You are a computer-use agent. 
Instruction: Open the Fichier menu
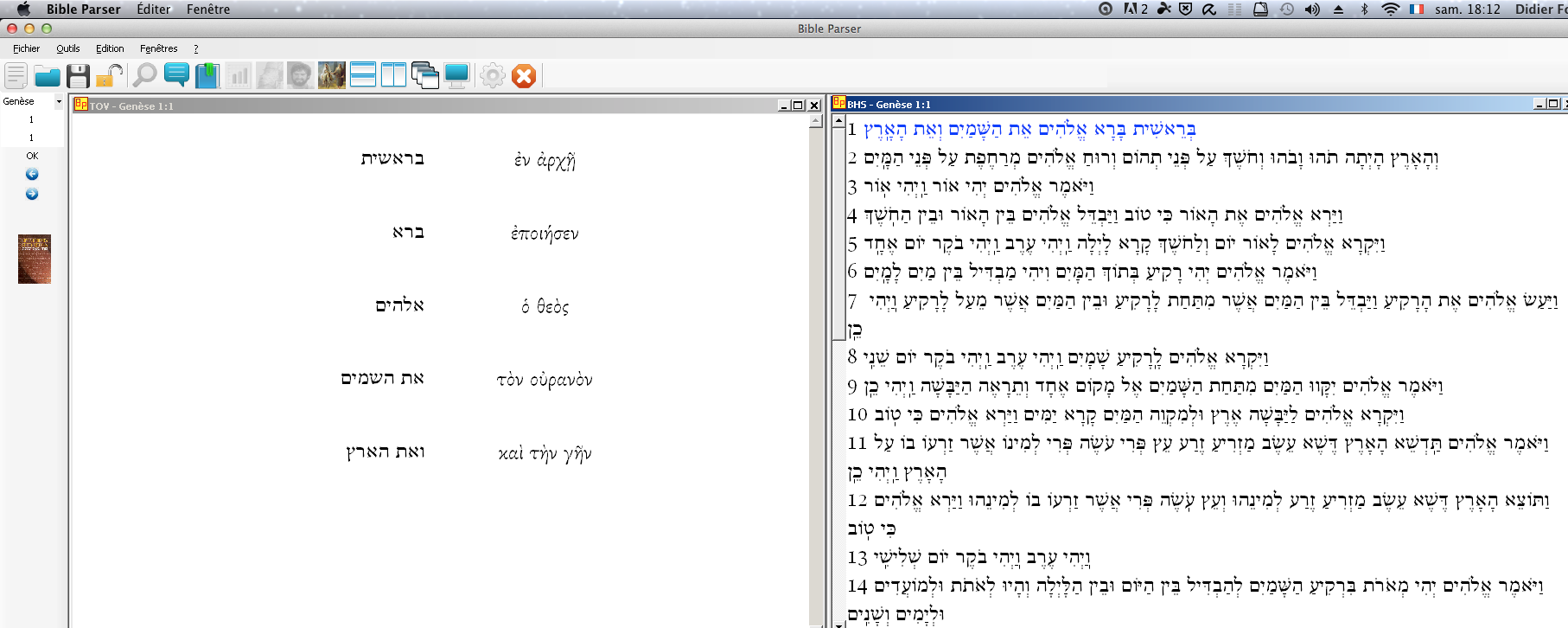click(x=26, y=48)
